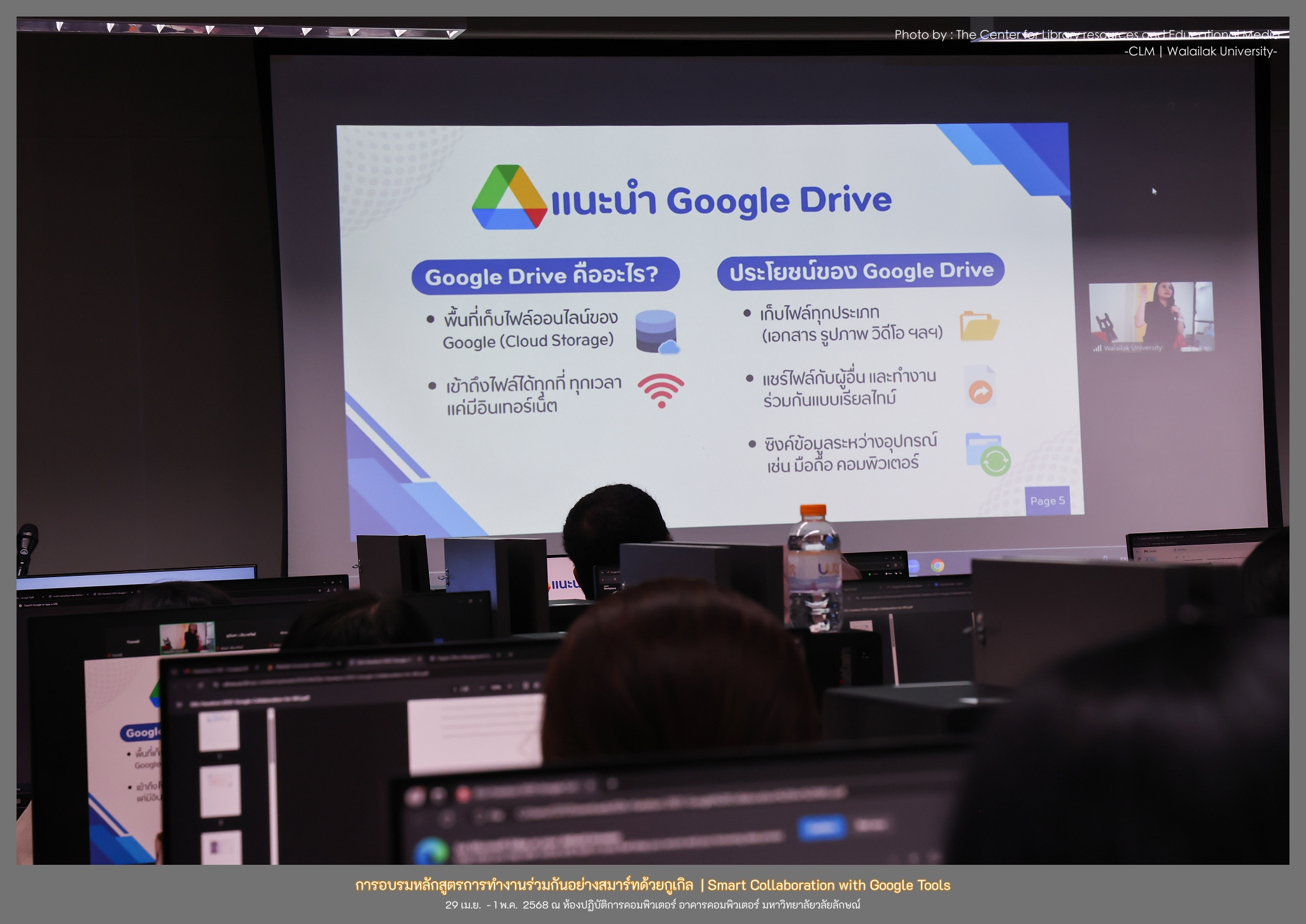The width and height of the screenshot is (1306, 924).
Task: Click the green sync folder icon
Action: tap(988, 454)
